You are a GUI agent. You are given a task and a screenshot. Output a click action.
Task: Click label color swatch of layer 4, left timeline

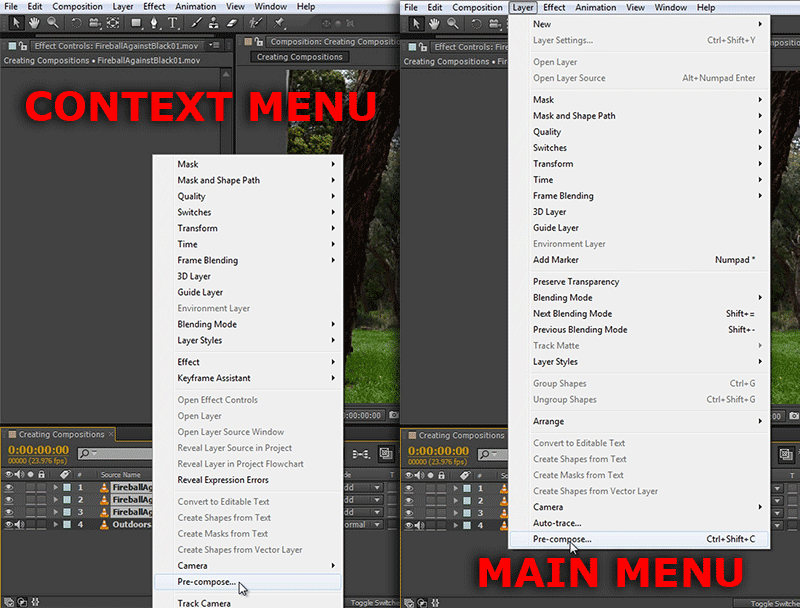click(x=67, y=524)
